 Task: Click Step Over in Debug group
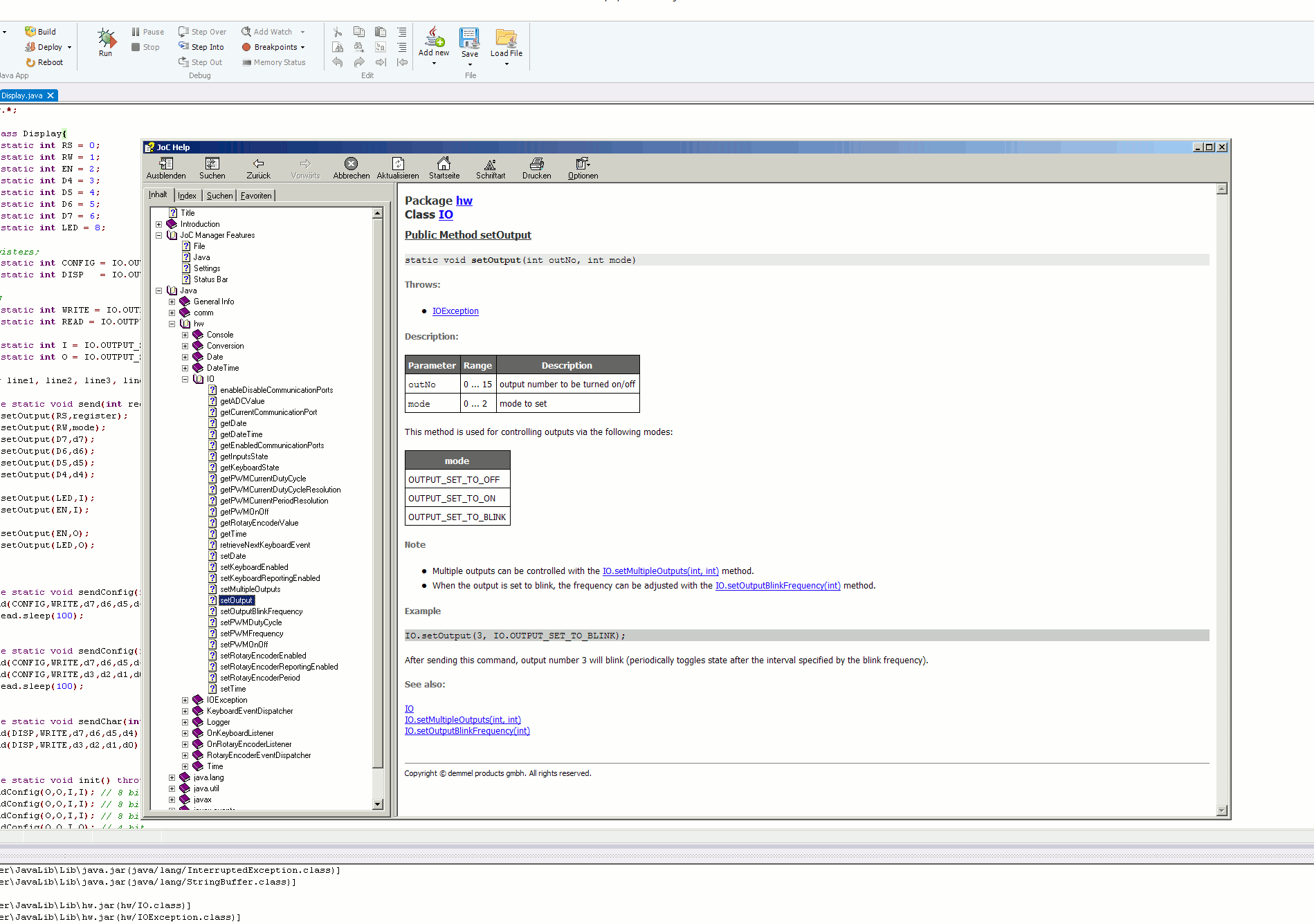(x=202, y=32)
